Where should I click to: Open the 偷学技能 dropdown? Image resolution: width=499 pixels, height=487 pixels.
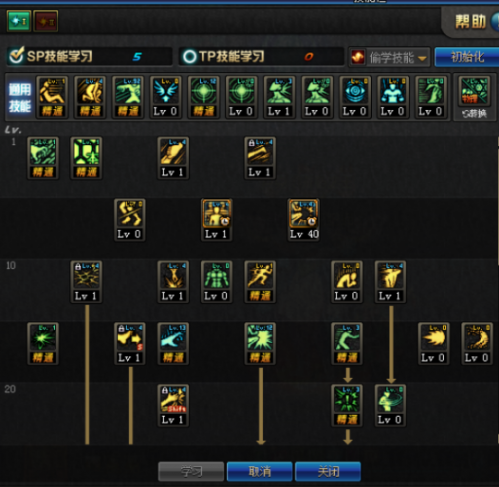(x=389, y=58)
